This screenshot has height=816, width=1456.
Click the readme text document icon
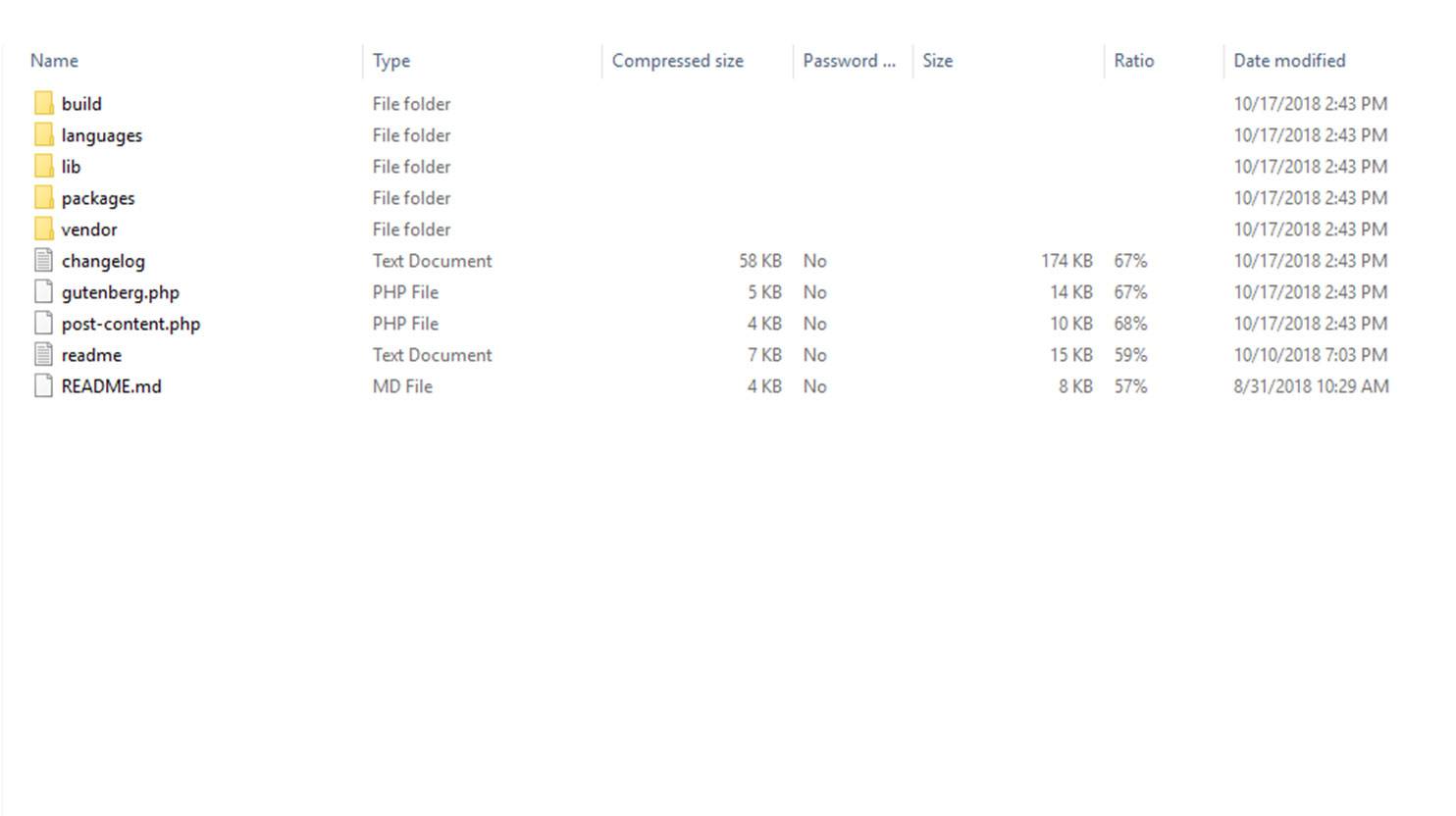[x=43, y=354]
